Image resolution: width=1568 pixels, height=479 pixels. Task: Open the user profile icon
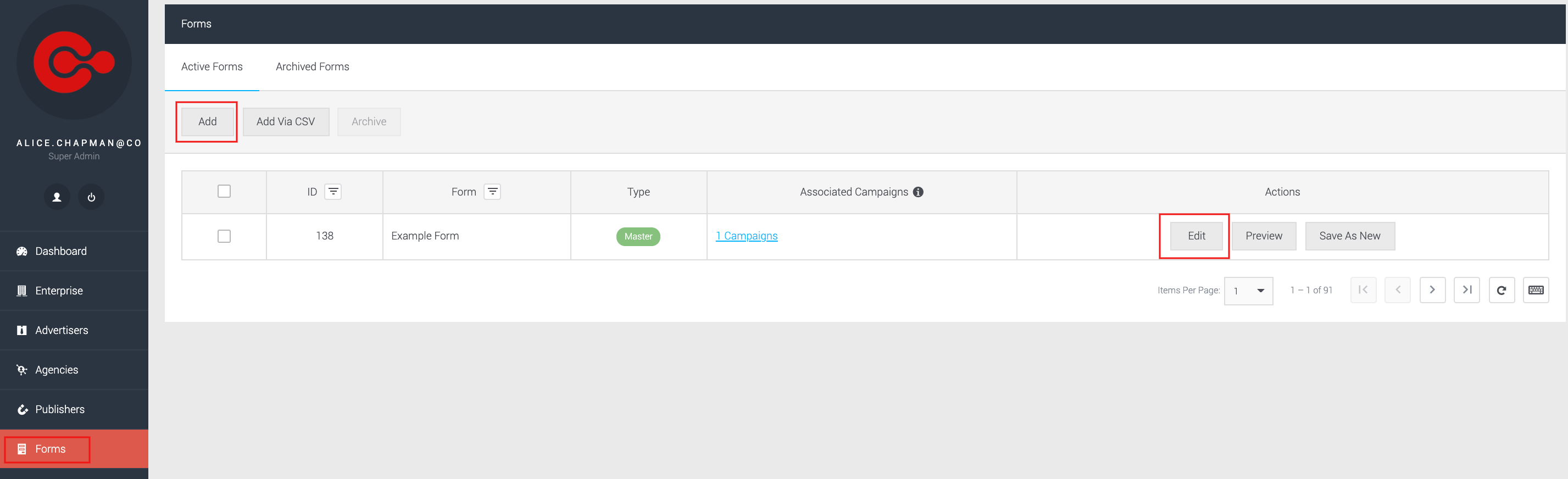(x=57, y=197)
